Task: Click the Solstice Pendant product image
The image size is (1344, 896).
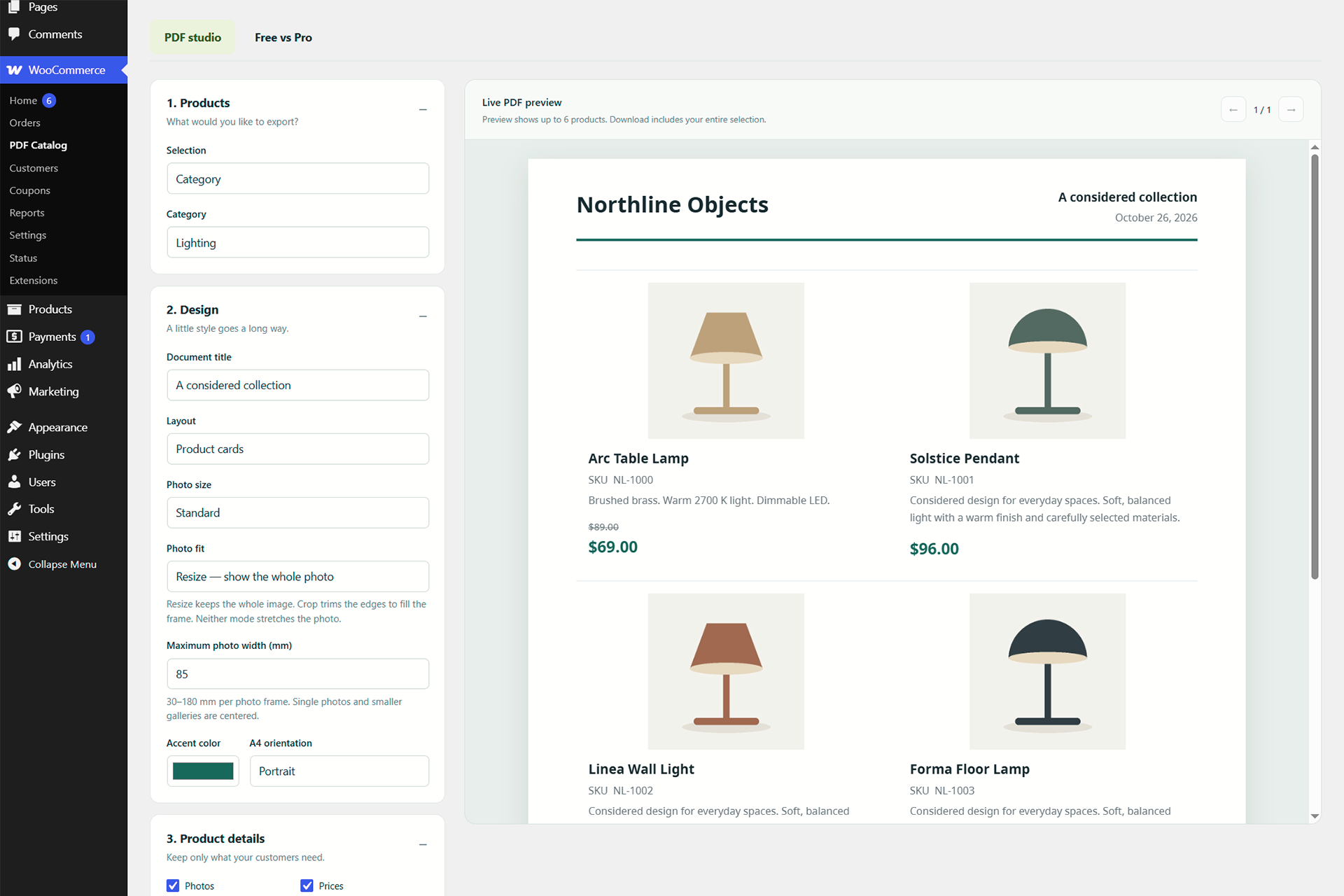Action: (x=1047, y=360)
